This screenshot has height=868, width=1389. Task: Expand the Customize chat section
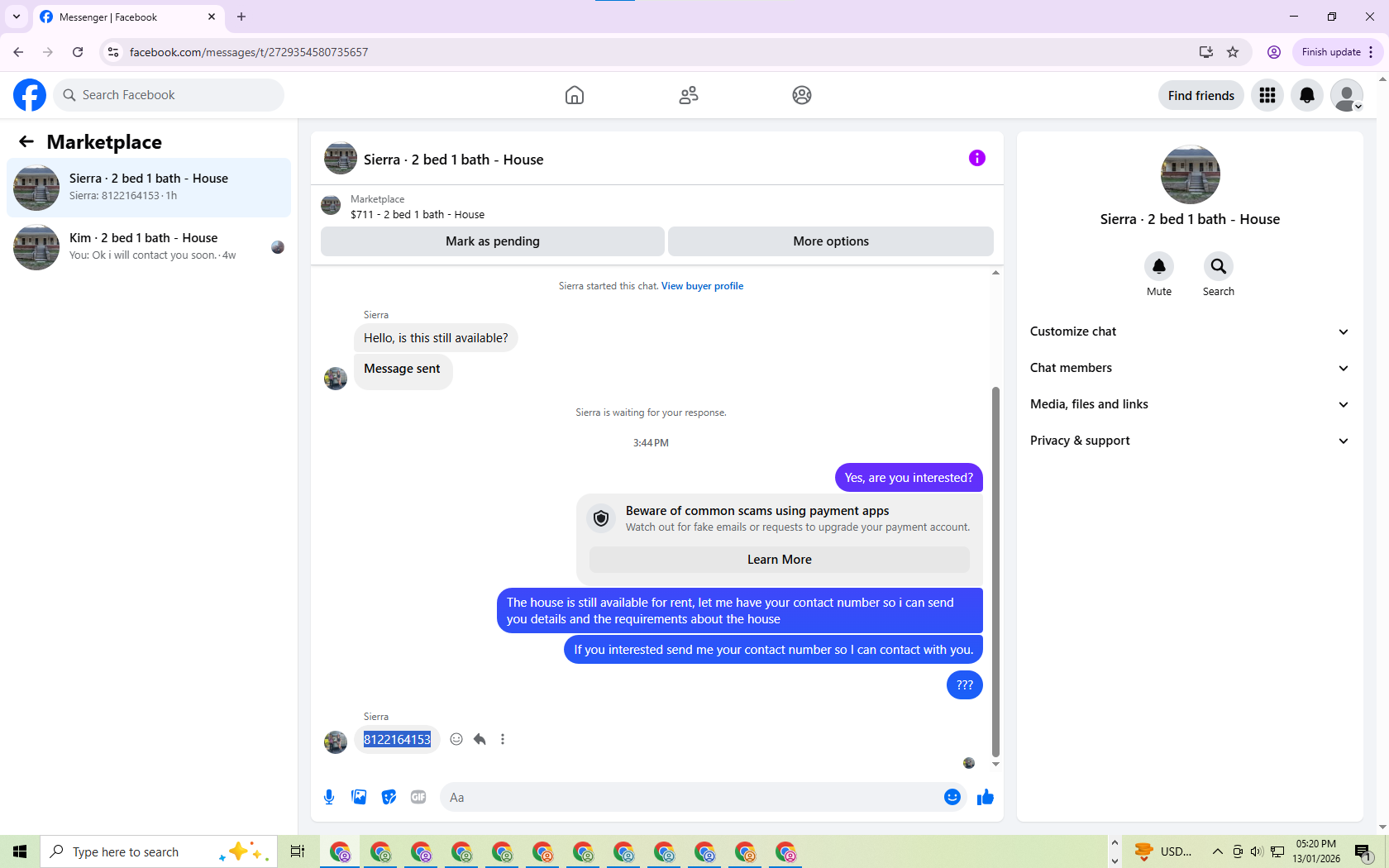[1190, 331]
